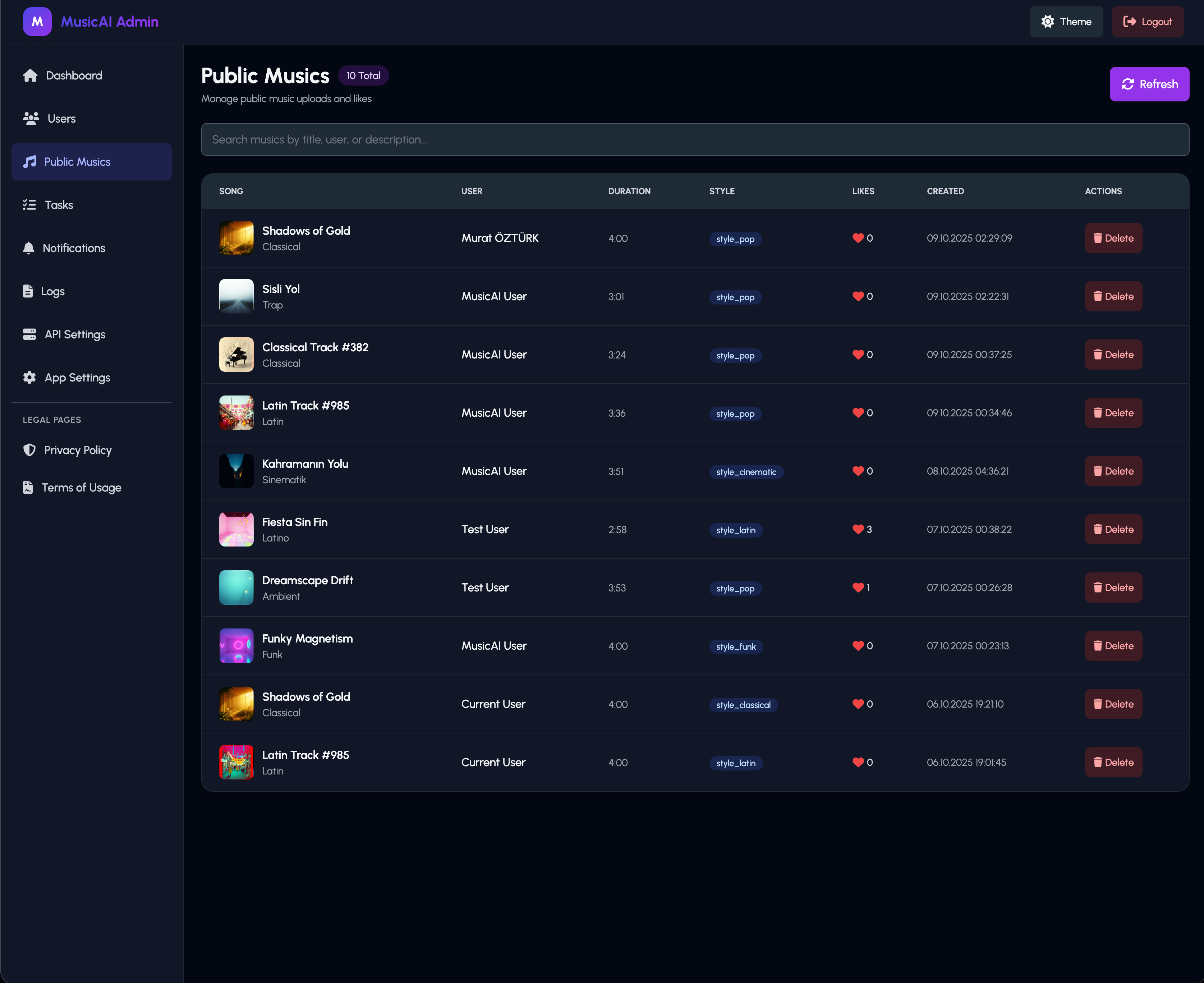
Task: Click the Privacy Policy shield icon
Action: (29, 450)
